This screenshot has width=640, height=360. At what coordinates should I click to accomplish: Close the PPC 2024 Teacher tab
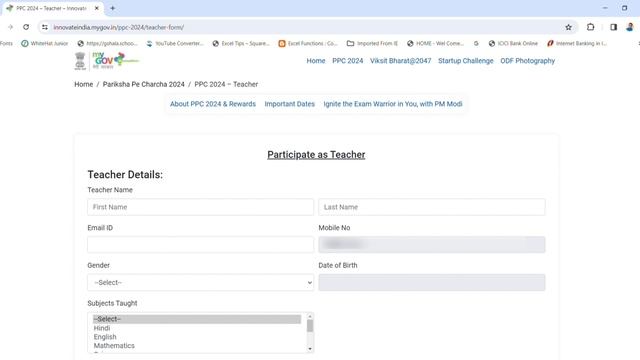(x=97, y=8)
